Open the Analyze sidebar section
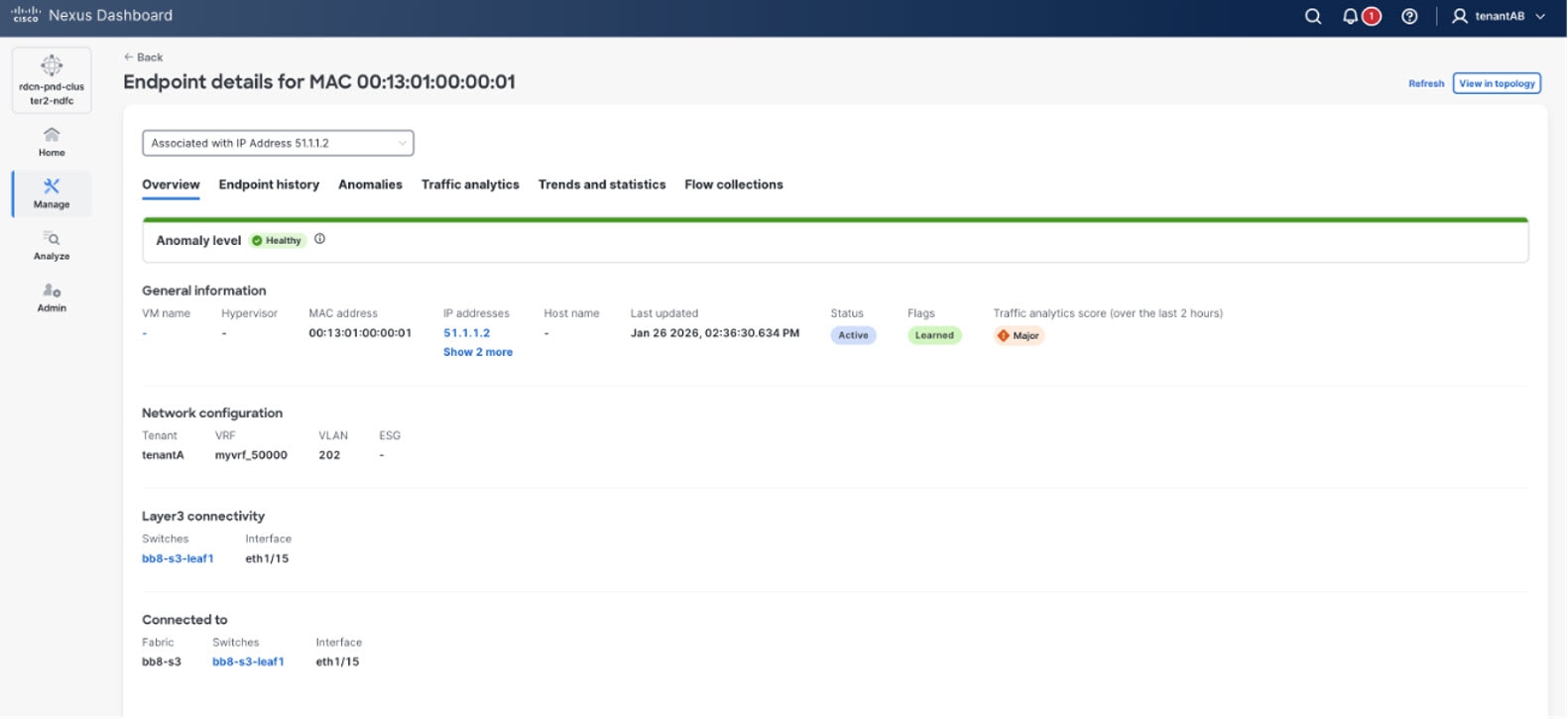The width and height of the screenshot is (1568, 719). (52, 245)
